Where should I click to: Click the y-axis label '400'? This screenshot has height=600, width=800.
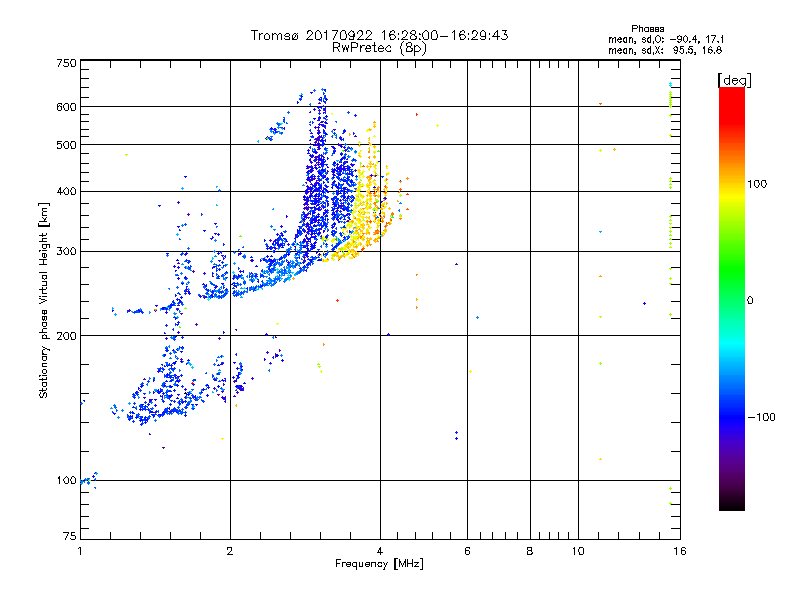pyautogui.click(x=67, y=192)
